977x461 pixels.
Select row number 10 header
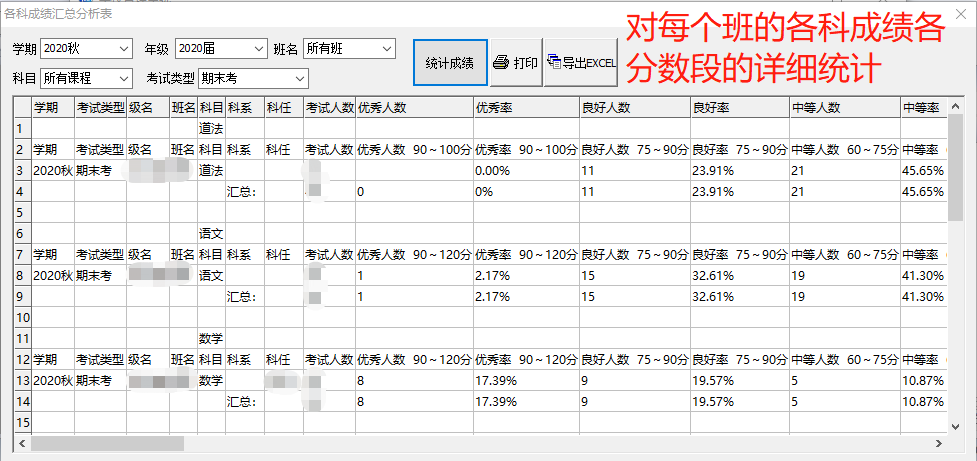click(22, 318)
